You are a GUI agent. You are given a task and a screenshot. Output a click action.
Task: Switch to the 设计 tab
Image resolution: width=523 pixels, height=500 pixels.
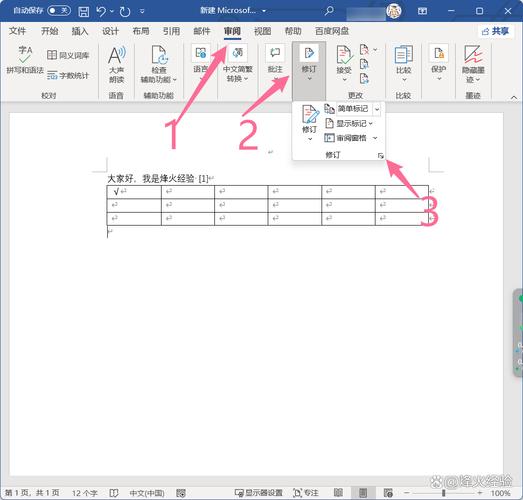click(110, 31)
